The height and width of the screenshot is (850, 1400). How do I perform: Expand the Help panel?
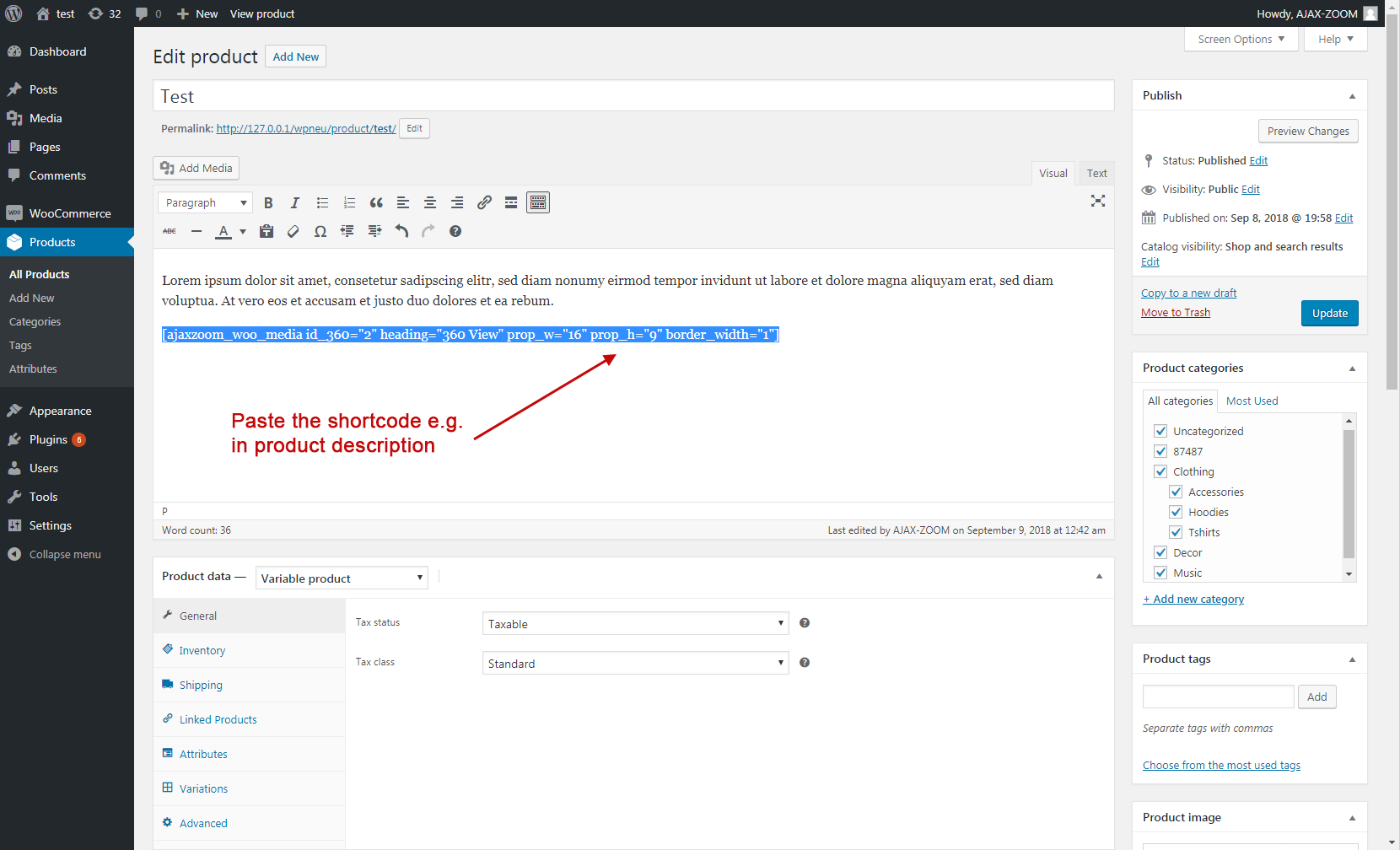point(1336,39)
